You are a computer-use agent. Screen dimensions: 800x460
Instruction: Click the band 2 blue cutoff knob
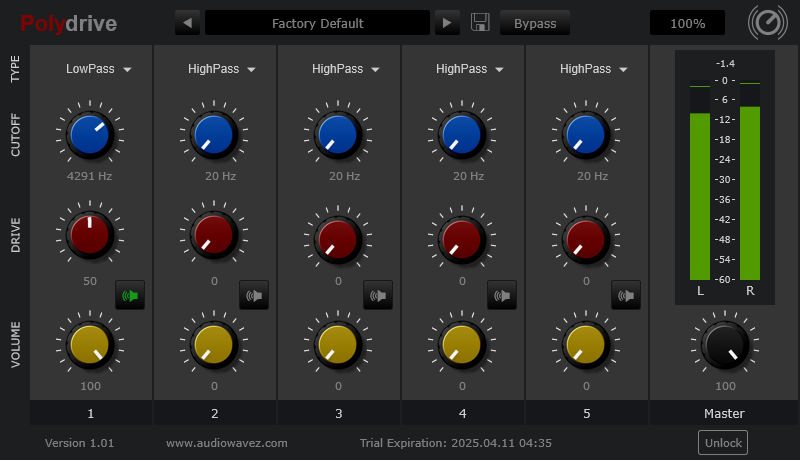tap(214, 135)
